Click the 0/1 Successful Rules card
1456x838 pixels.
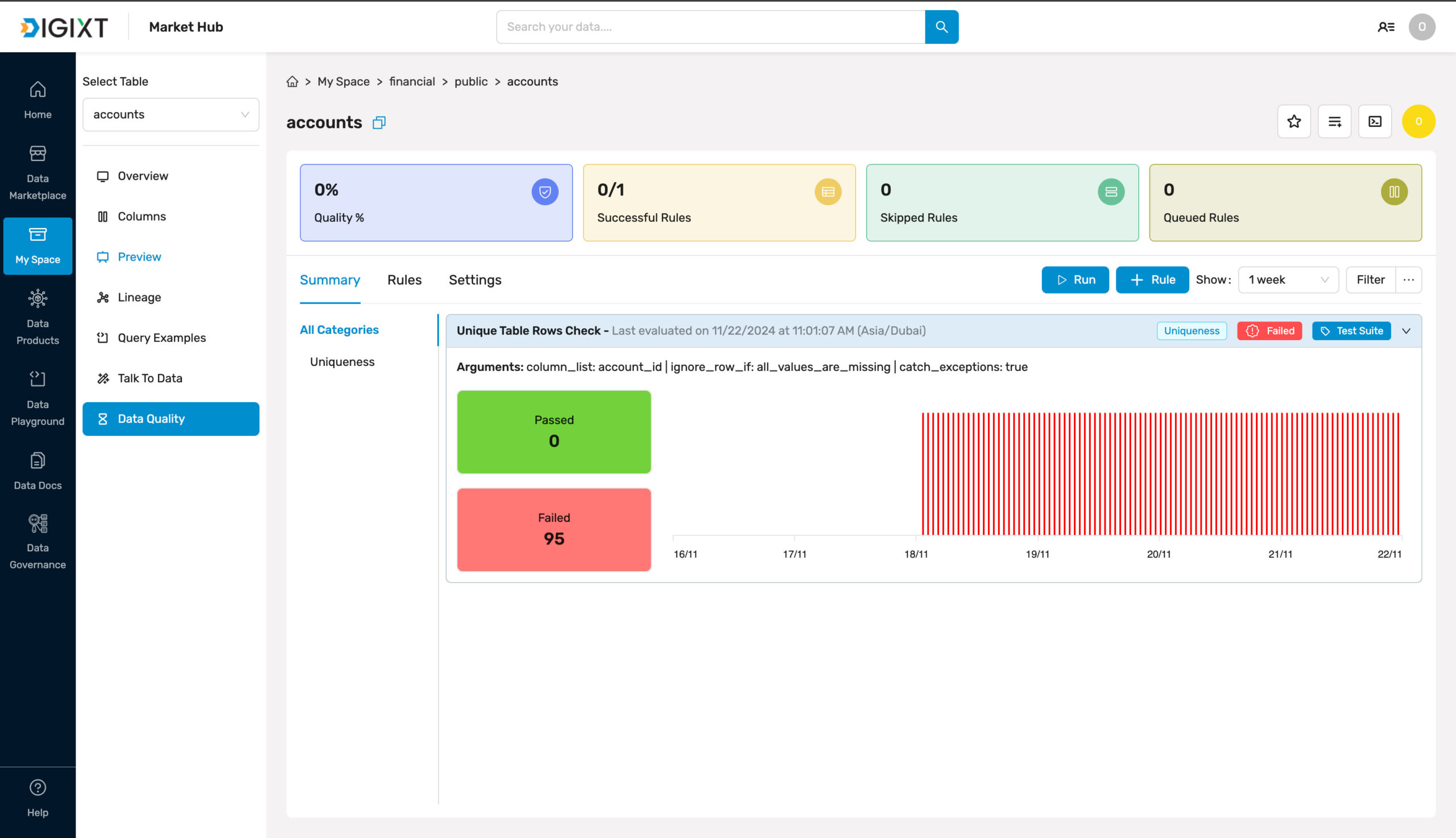719,203
